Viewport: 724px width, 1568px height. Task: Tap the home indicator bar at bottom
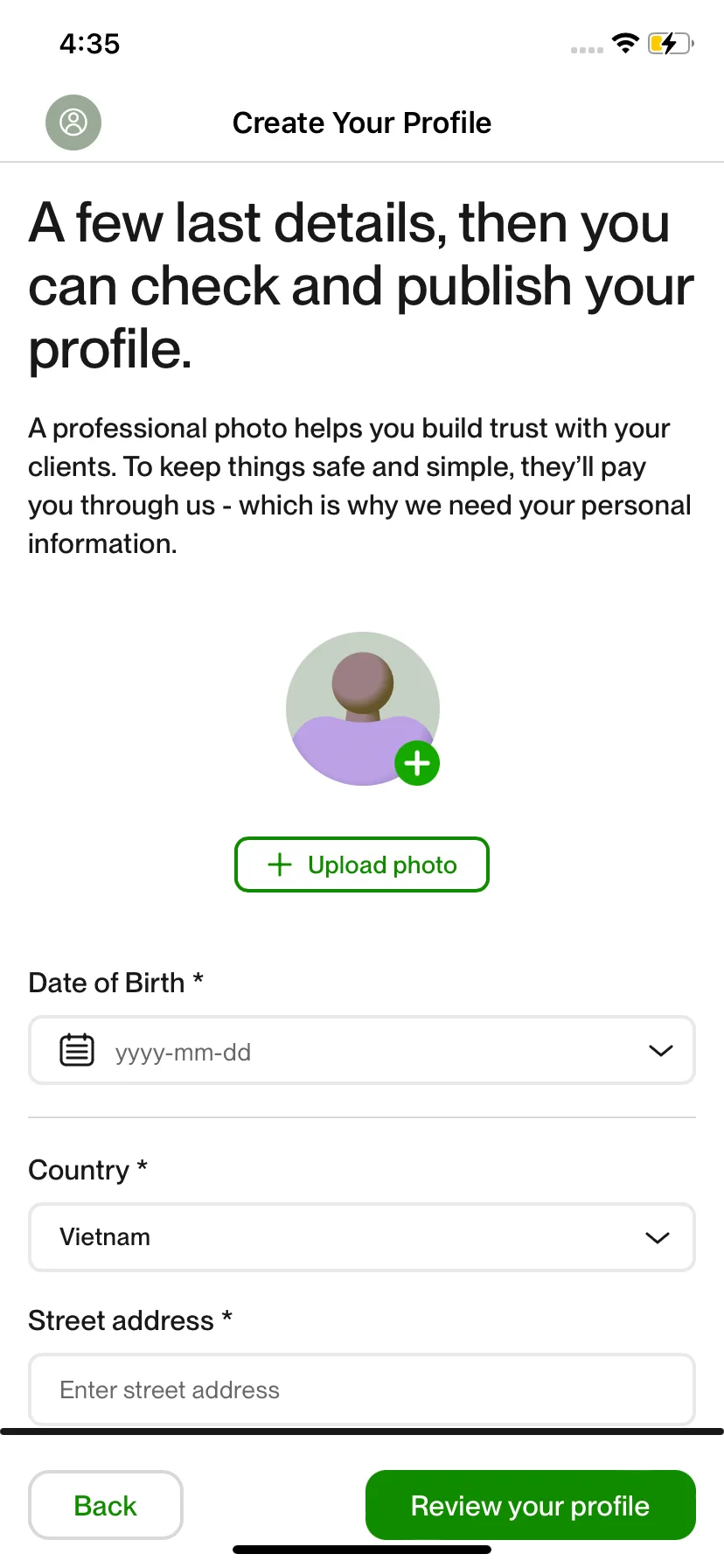coord(362,1550)
